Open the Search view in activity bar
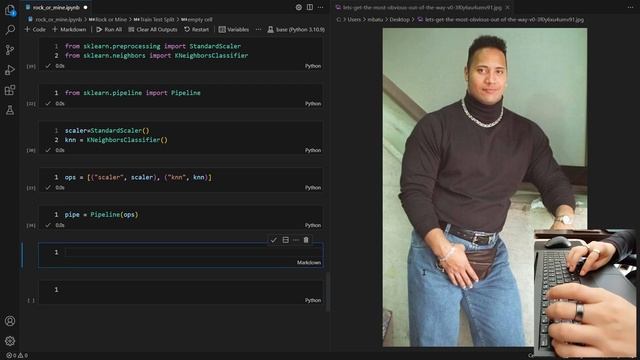 (10, 30)
